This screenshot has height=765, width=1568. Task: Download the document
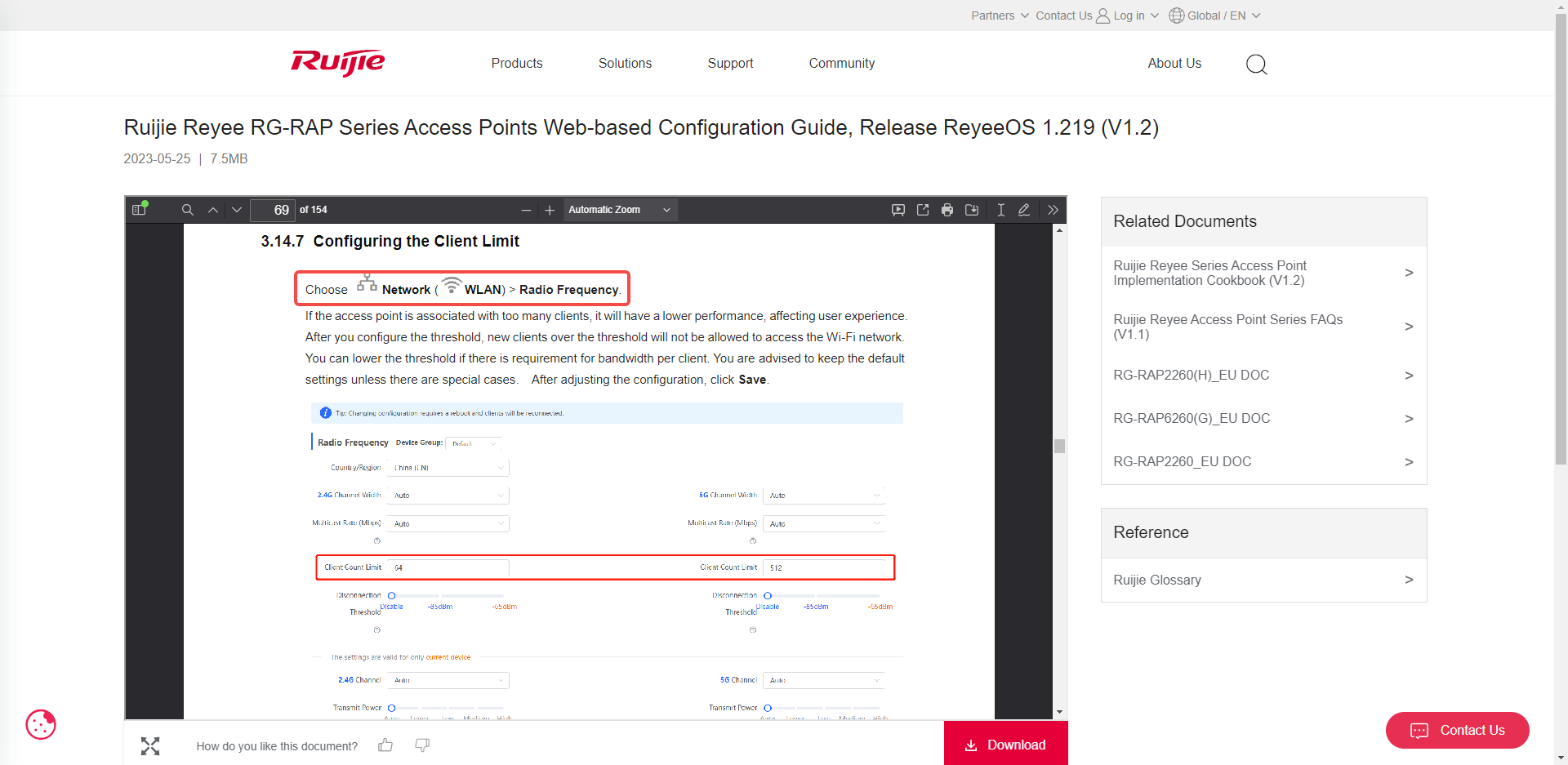[1006, 744]
